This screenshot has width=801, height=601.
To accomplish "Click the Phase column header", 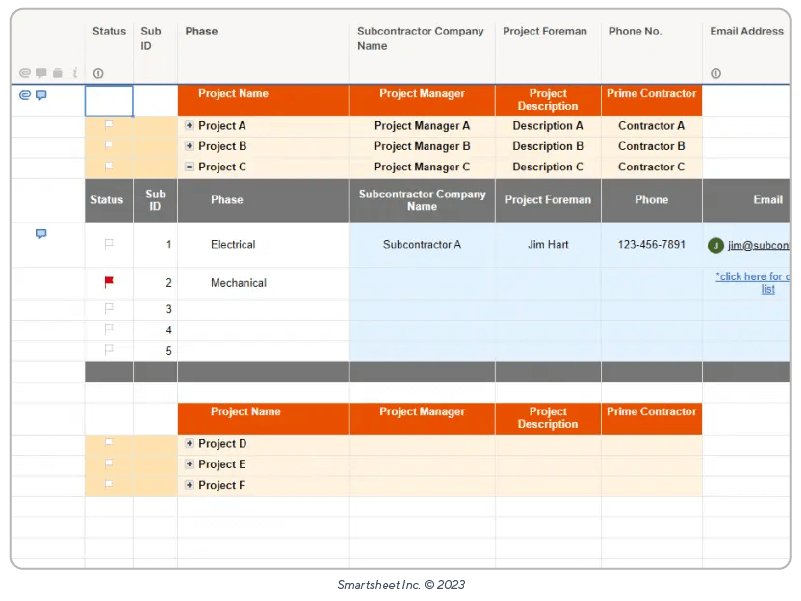I will coord(201,31).
